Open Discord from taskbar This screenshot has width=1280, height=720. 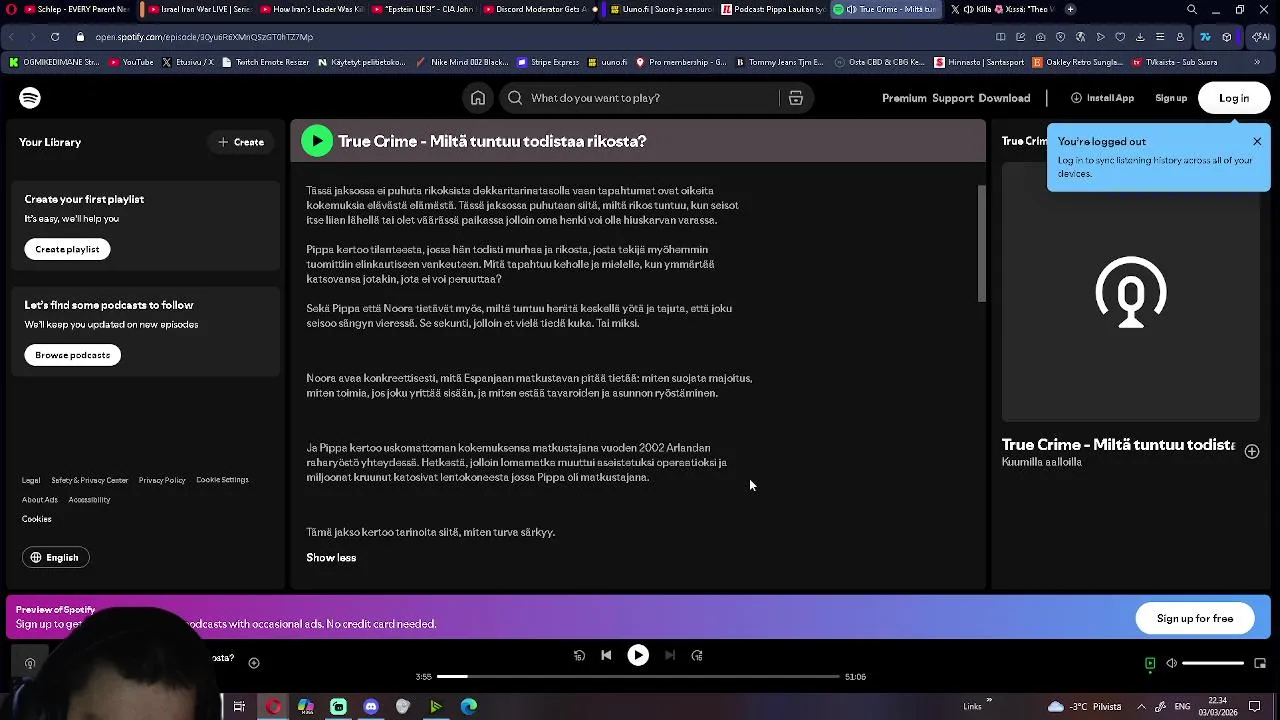371,706
